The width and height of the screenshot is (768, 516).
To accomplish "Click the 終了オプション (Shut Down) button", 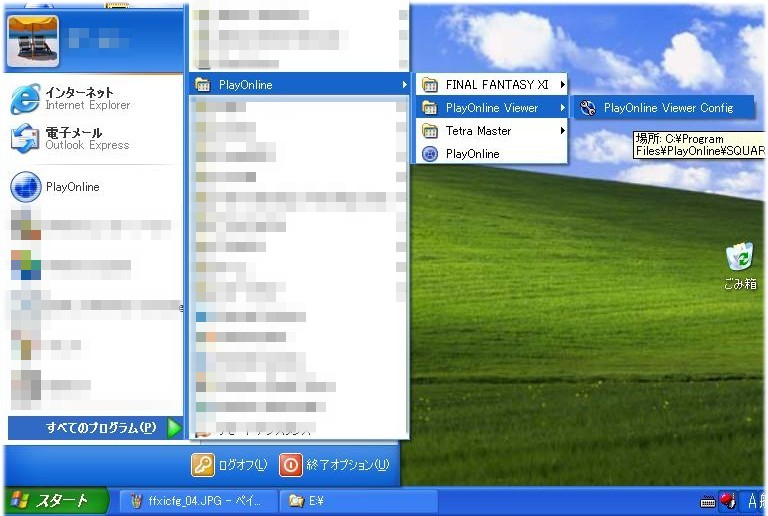I will pos(335,465).
